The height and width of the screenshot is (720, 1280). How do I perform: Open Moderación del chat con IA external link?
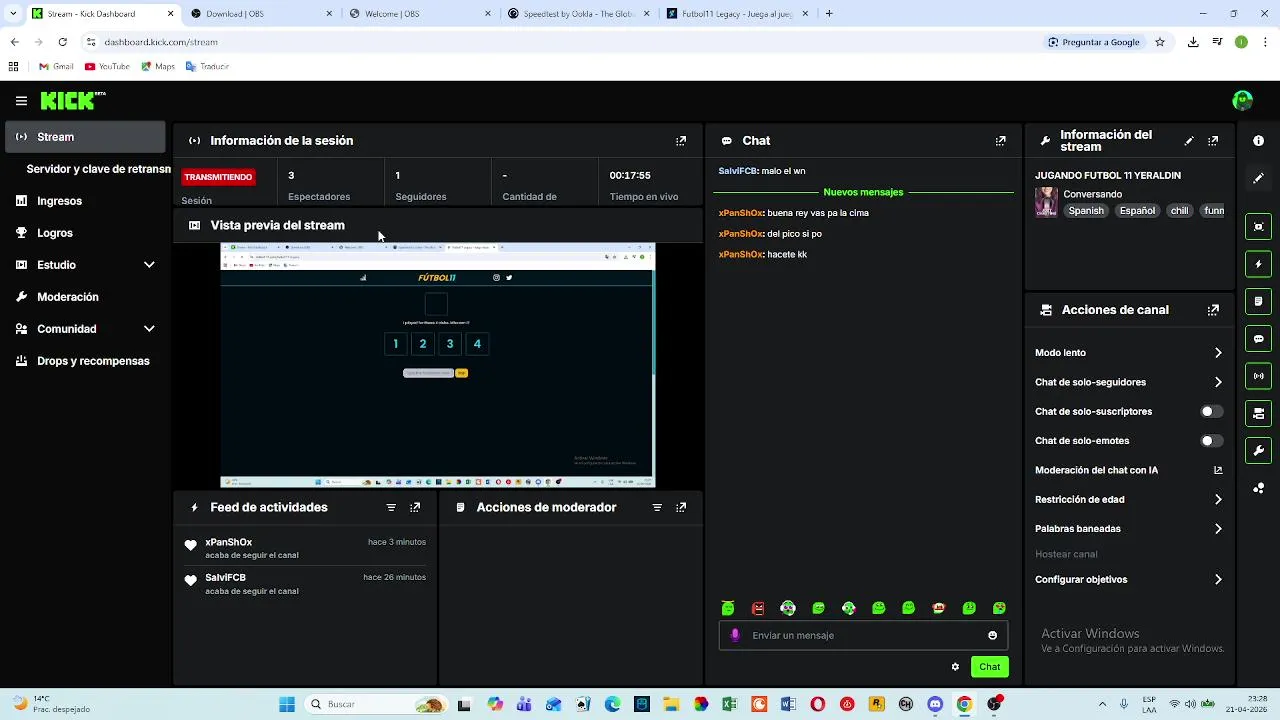1218,470
